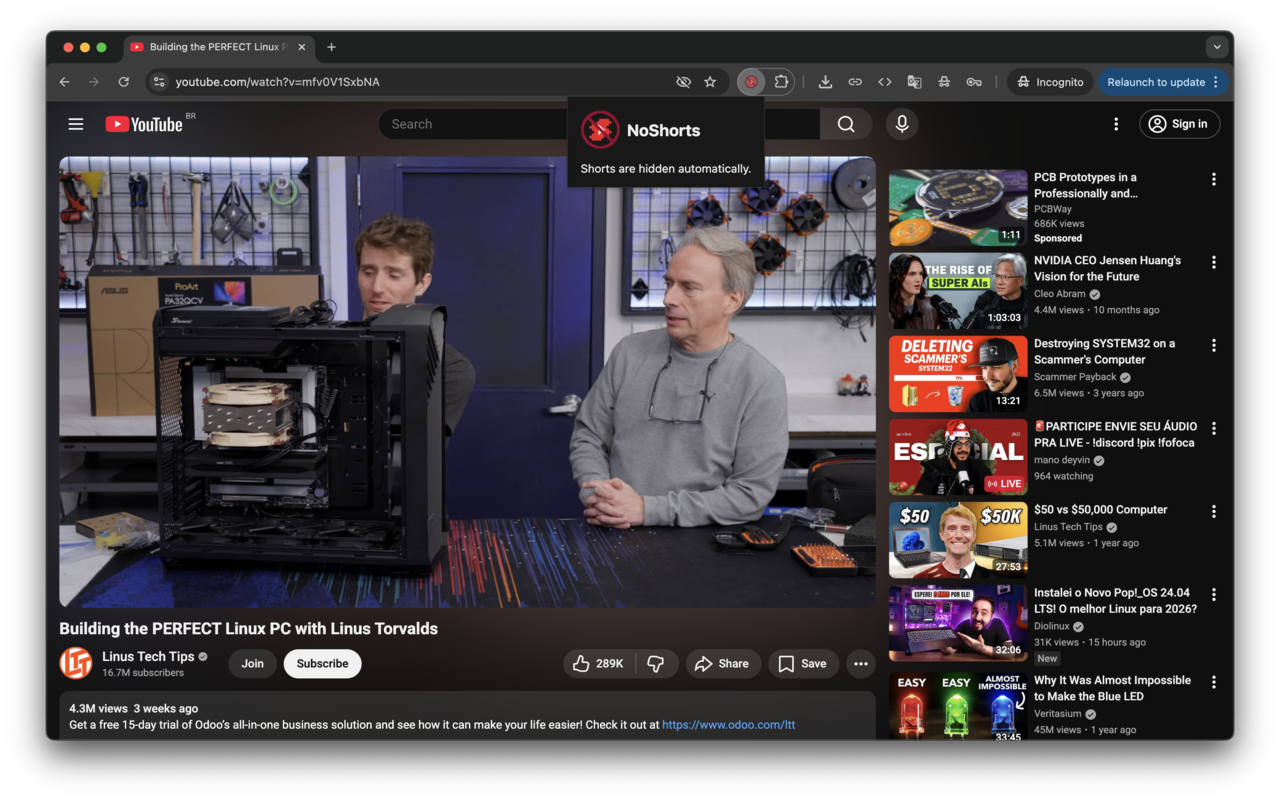Click the NoShorts extension toolbar icon
1280x800 pixels.
751,82
